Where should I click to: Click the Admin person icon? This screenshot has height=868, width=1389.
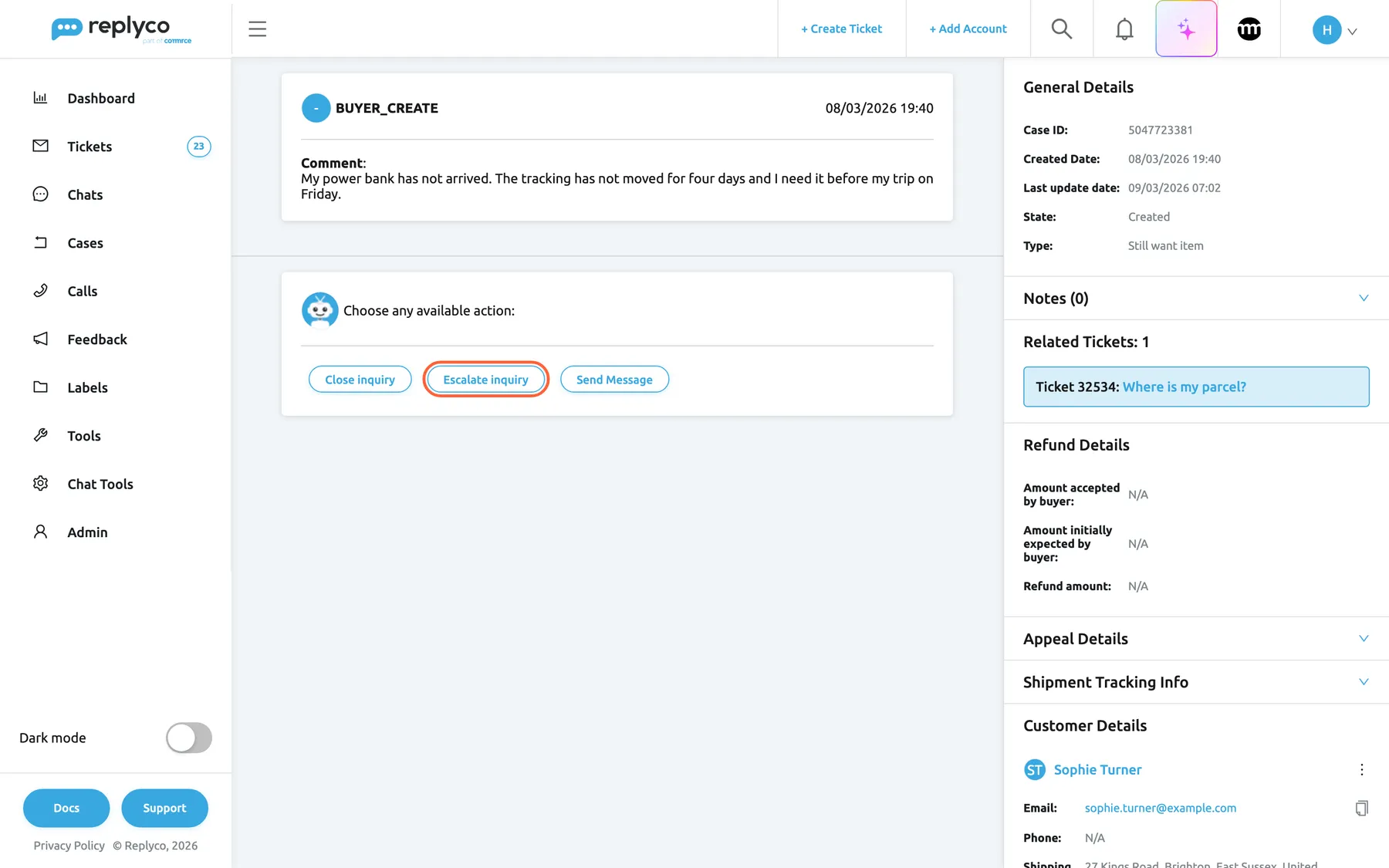click(x=41, y=532)
